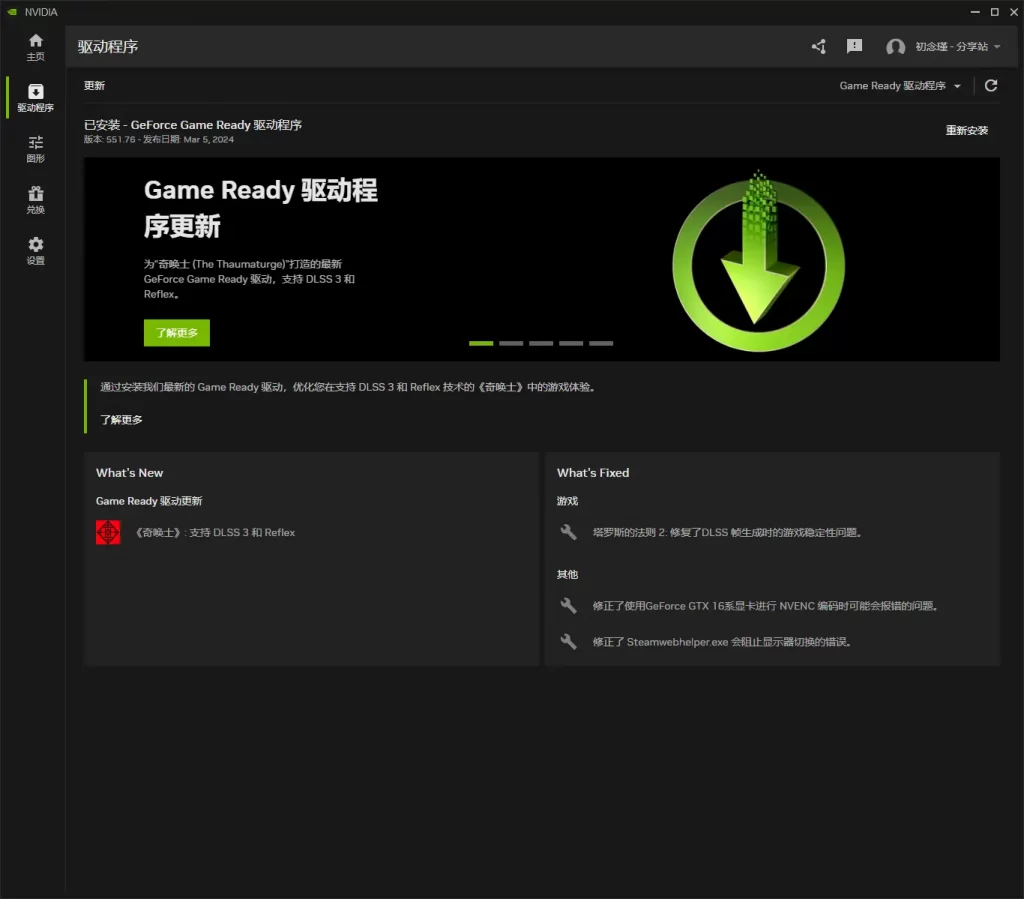Open the 了解更多 link under description
The height and width of the screenshot is (899, 1024).
coord(121,420)
